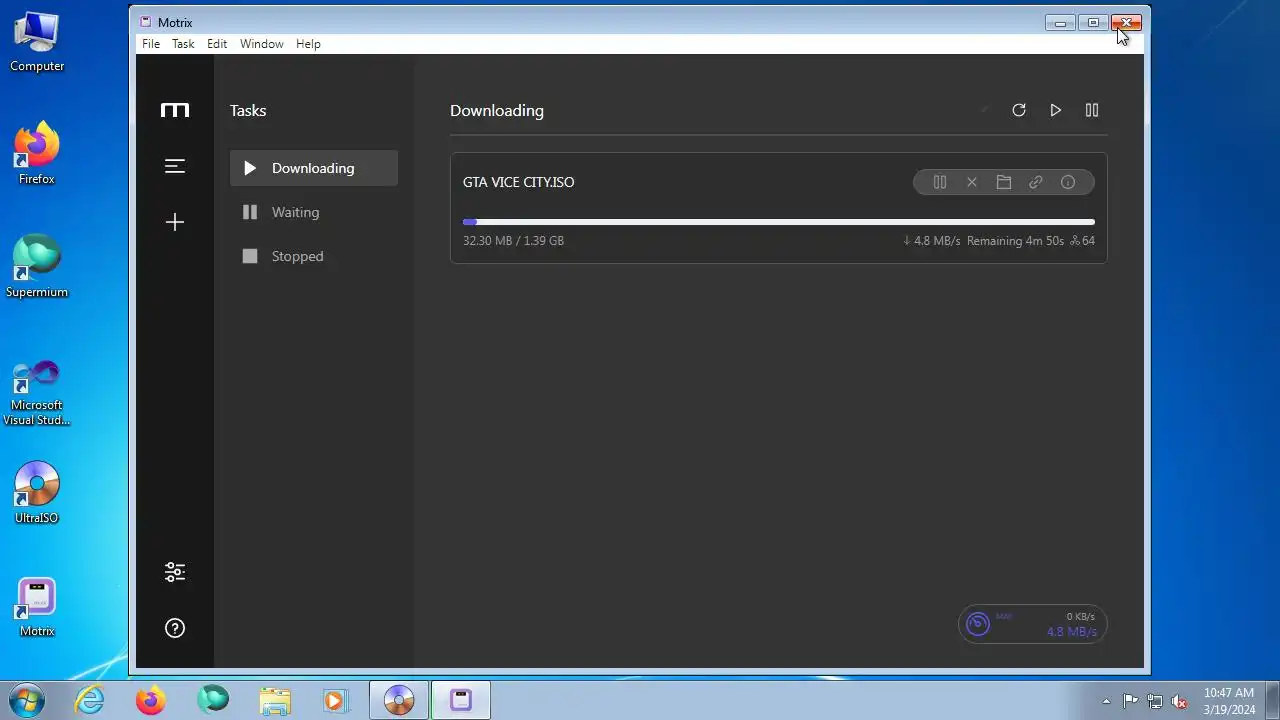The image size is (1280, 720).
Task: Switch to UltraISO in the taskbar
Action: (399, 700)
